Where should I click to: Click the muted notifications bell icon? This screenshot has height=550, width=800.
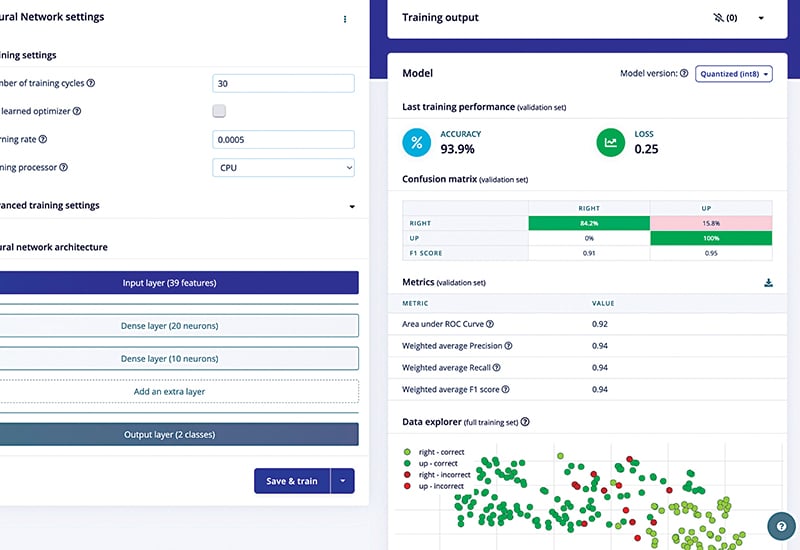pos(718,18)
